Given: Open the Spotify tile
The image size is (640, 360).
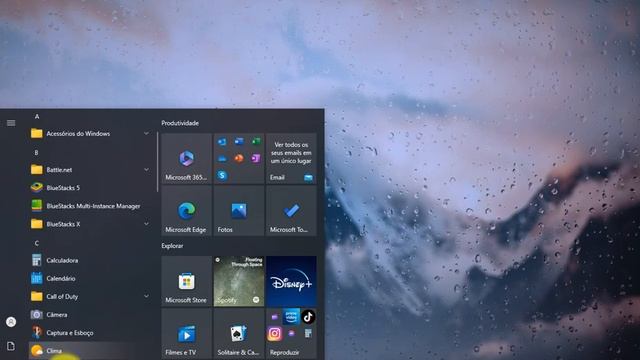Looking at the screenshot, I should pyautogui.click(x=239, y=281).
